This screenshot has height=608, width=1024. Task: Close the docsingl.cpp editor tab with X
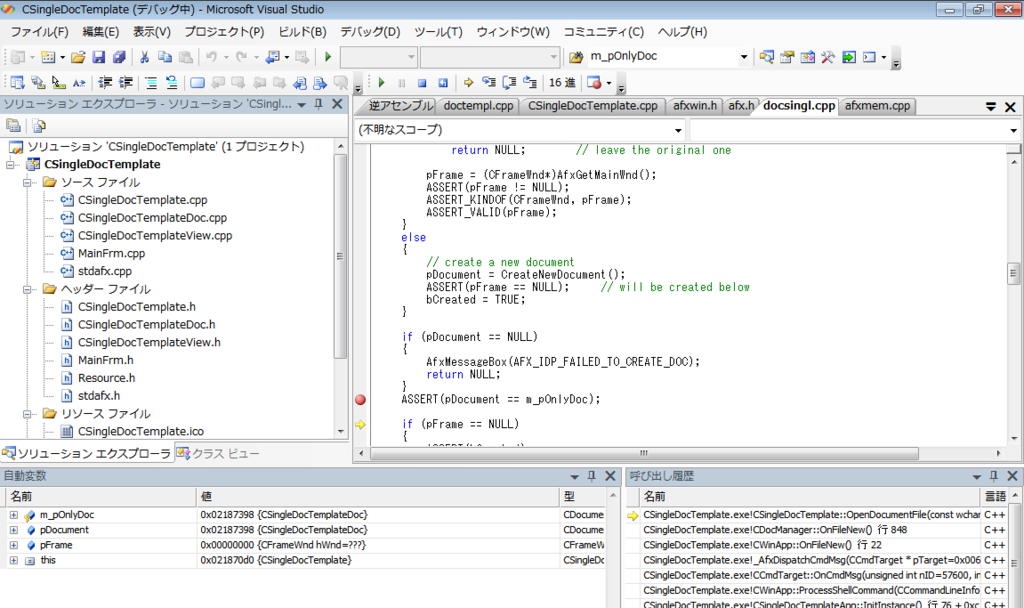pos(1010,106)
